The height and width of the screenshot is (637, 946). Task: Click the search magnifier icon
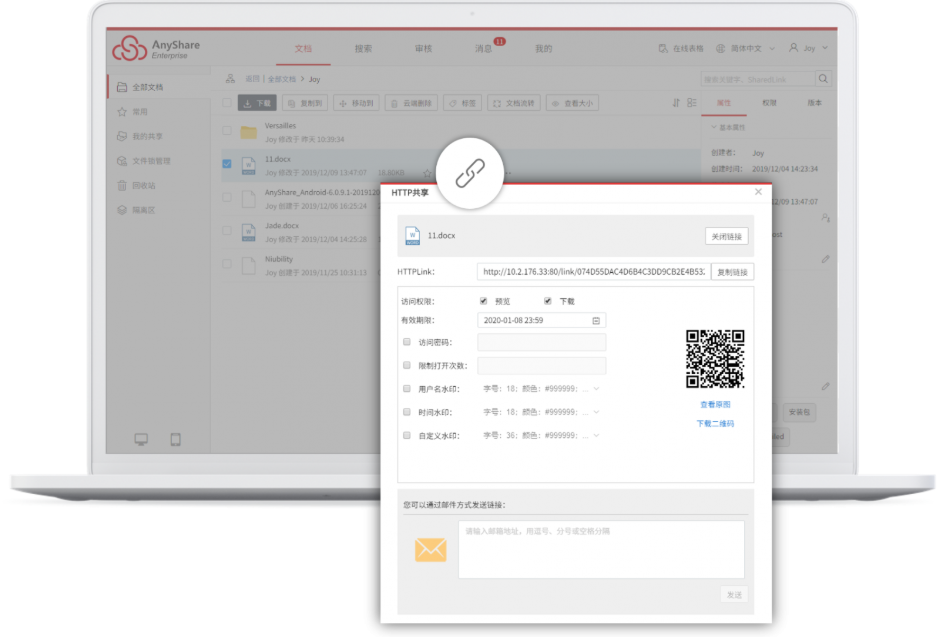click(x=823, y=79)
